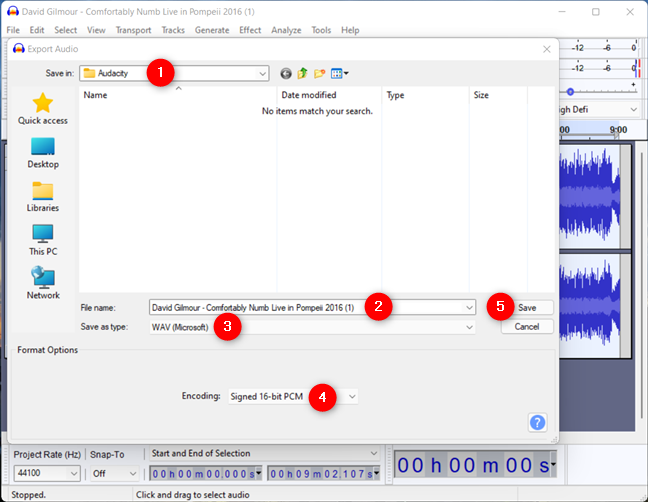Open the Snap-To dropdown
Screen dimensions: 648x502
133,473
